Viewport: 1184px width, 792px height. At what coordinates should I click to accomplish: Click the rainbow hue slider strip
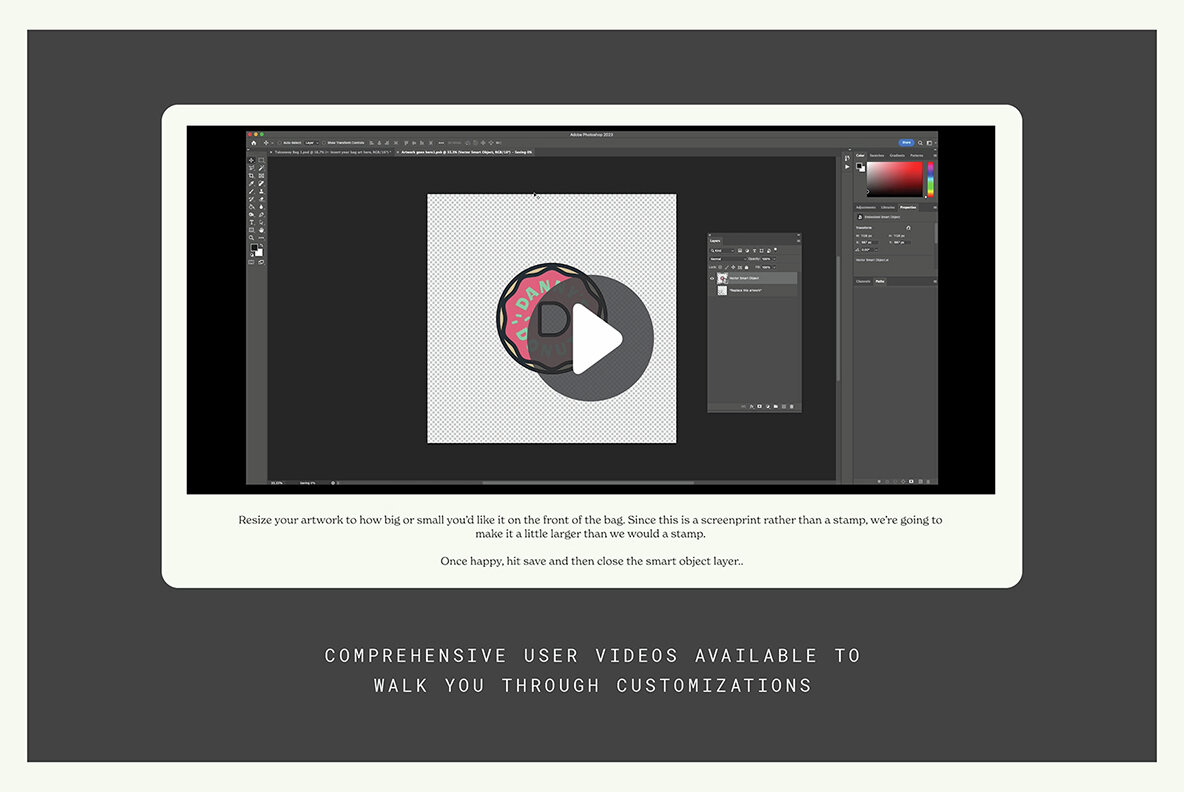point(930,180)
